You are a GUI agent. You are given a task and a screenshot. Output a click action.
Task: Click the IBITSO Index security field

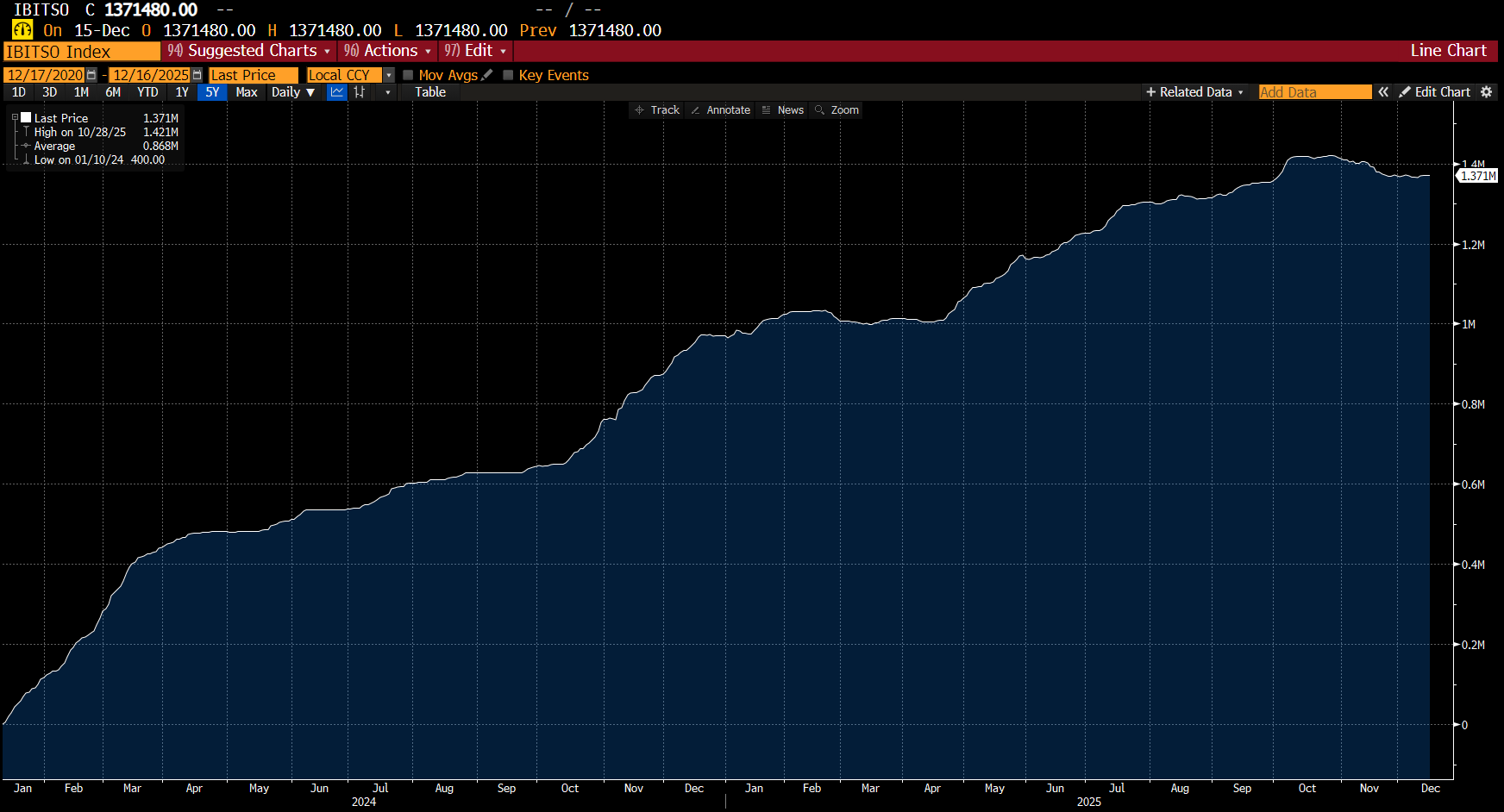pos(82,52)
